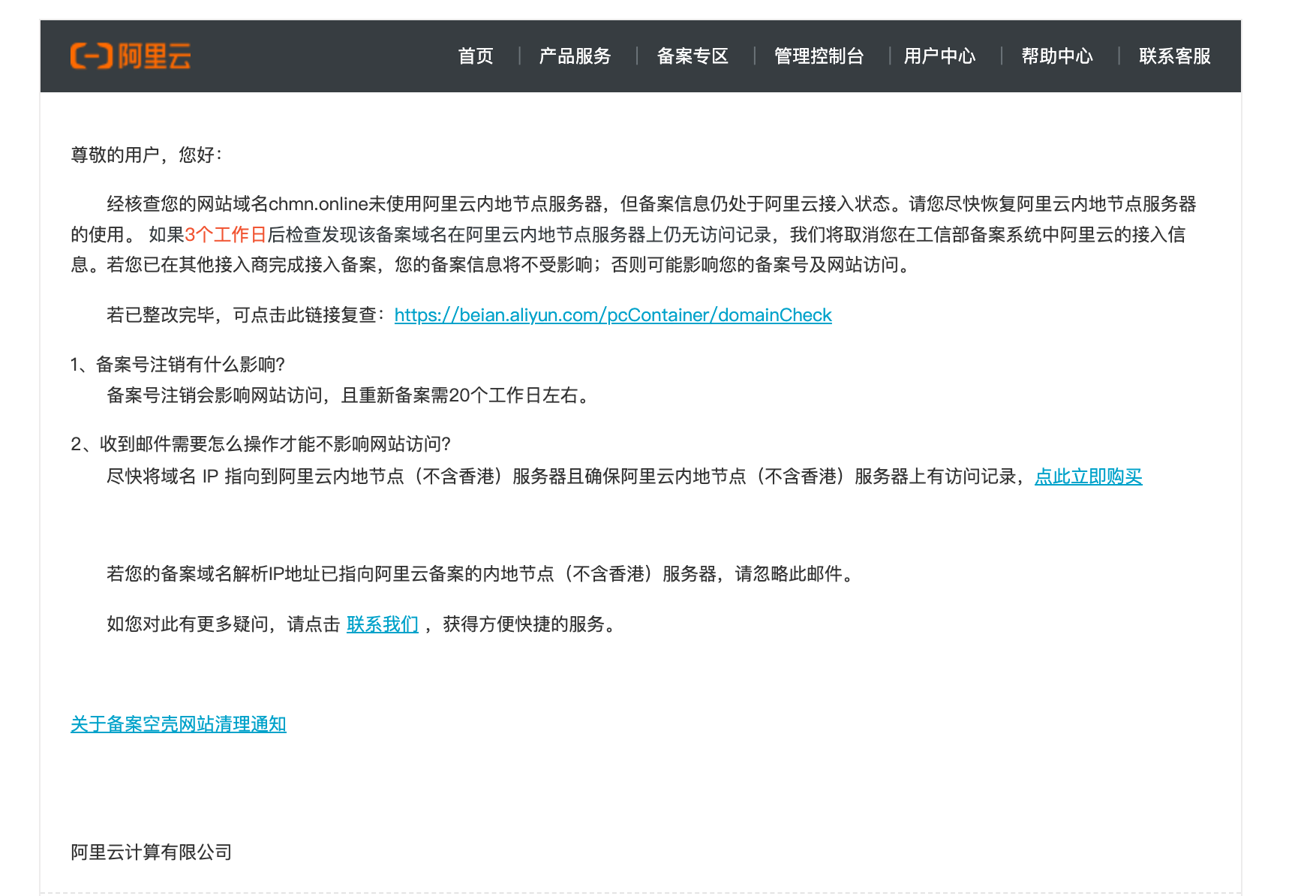Click the signature 阿里云计算有限公司

click(152, 852)
